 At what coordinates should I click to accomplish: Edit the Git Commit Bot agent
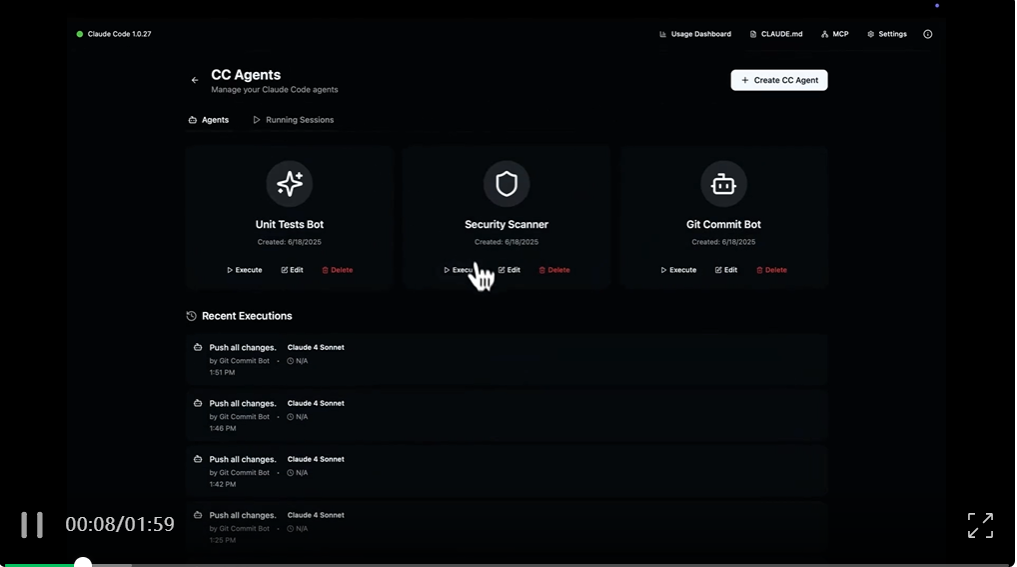pos(726,270)
